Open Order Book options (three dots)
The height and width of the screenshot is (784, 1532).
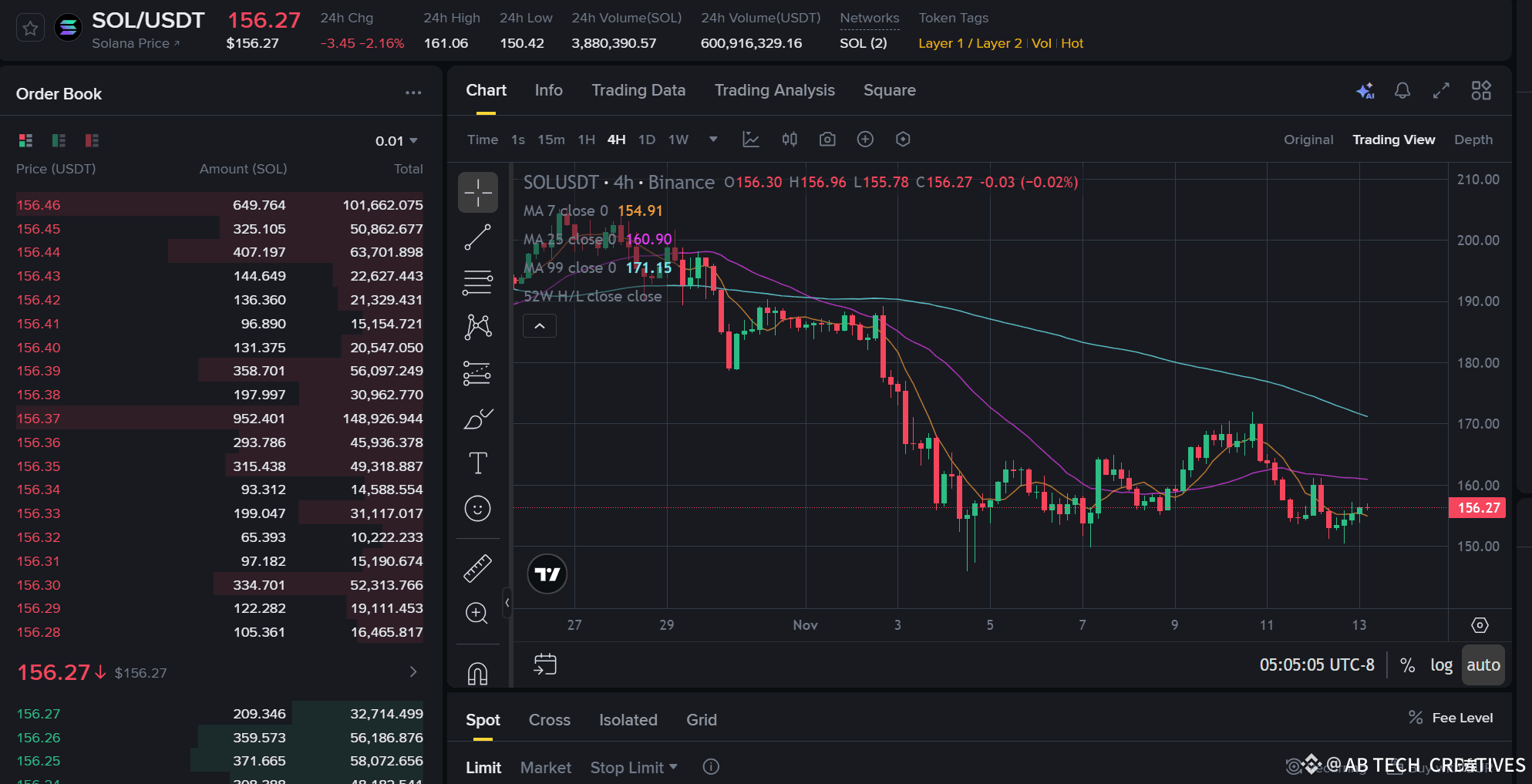click(x=413, y=93)
